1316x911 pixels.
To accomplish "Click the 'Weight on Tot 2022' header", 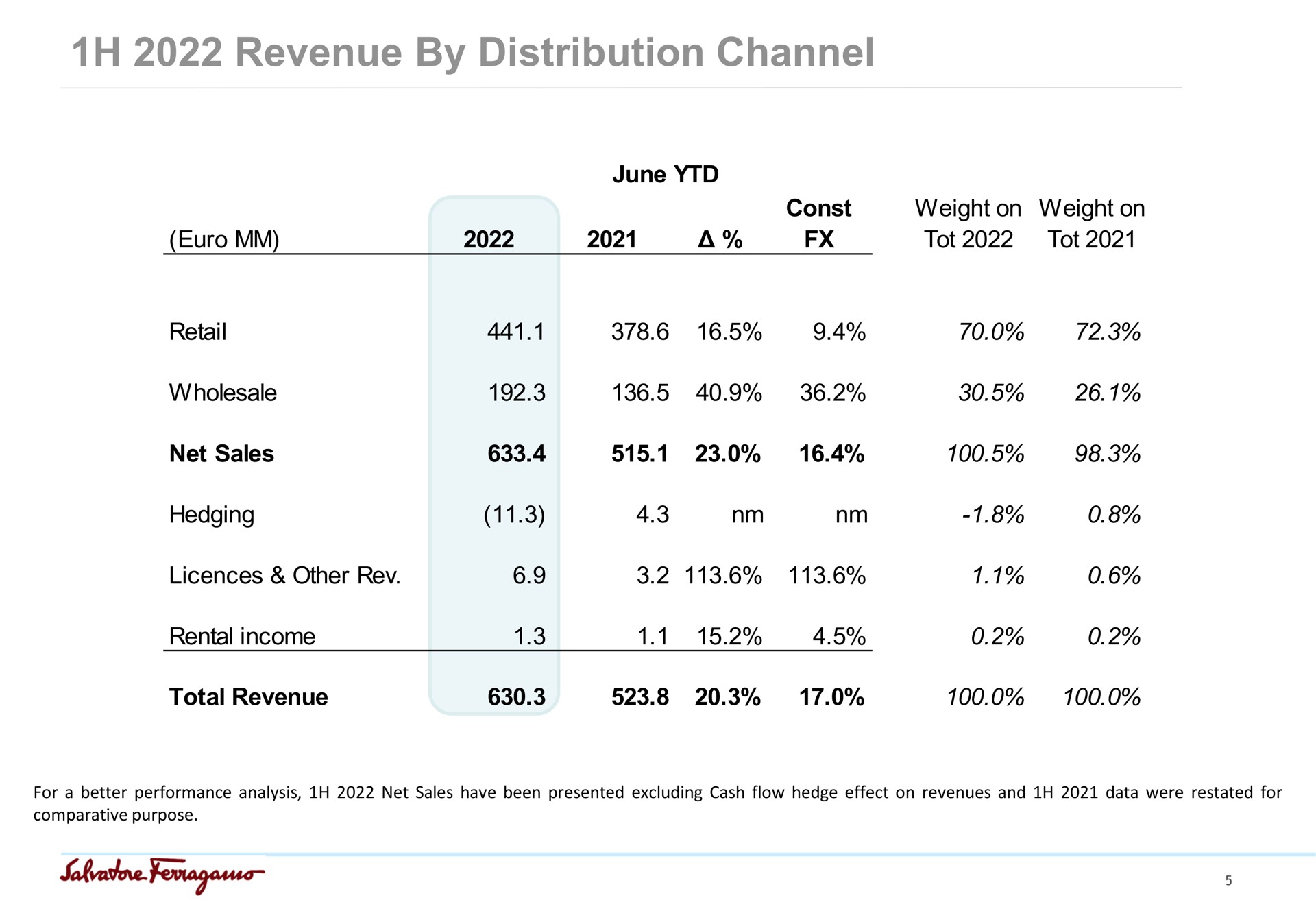I will click(x=968, y=223).
